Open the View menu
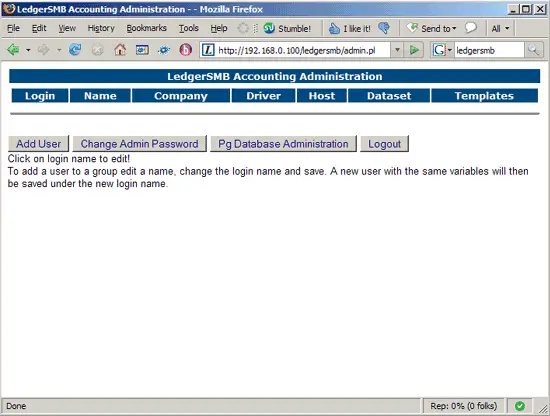550x416 pixels. 67,28
